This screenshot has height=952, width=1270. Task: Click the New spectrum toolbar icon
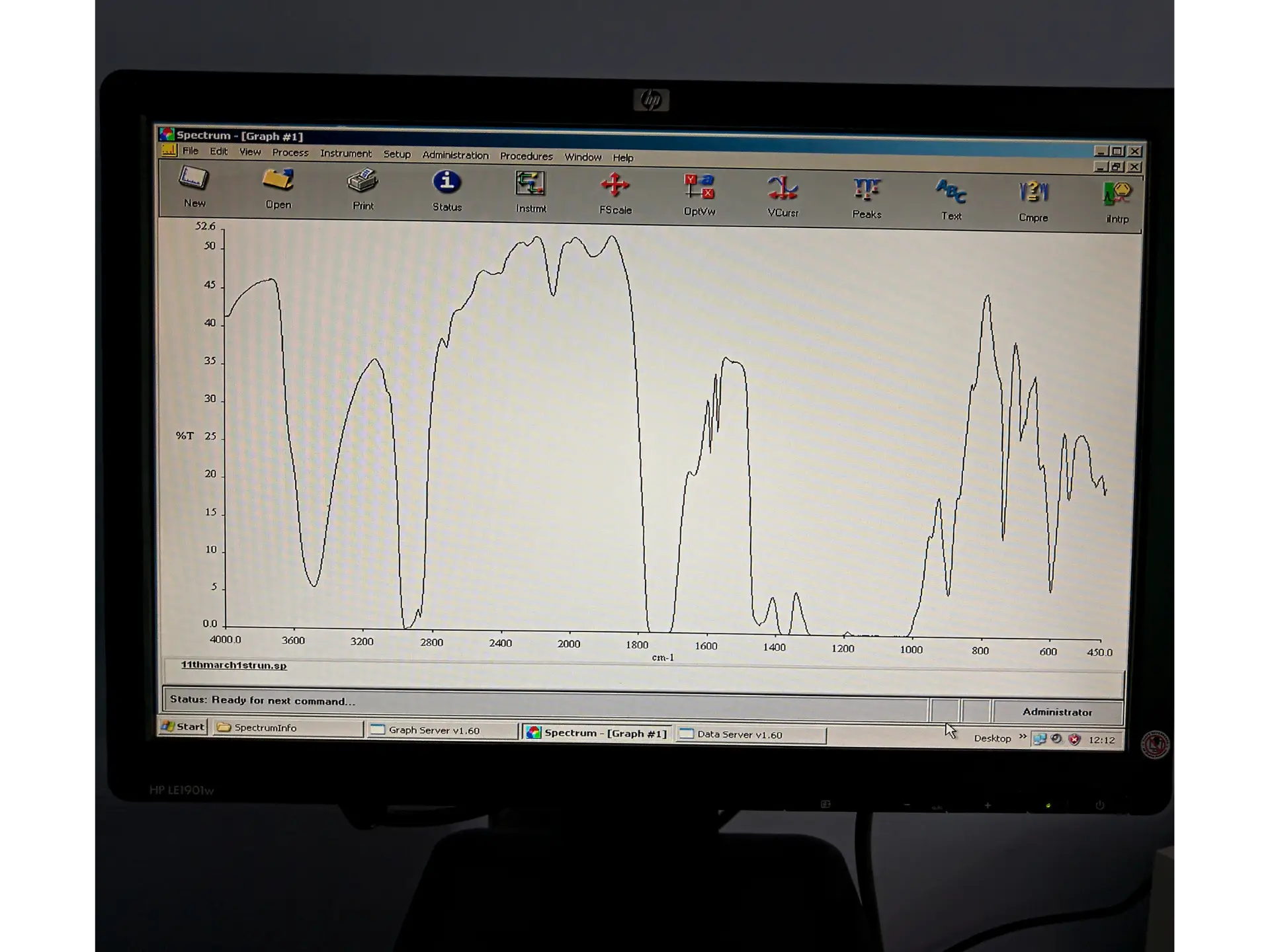194,180
